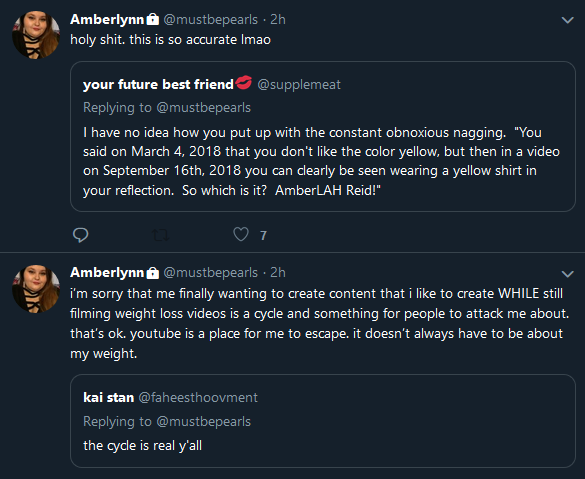Click @mustbepearls in second 'Replying to' line
Screen dimensions: 585x479
coord(204,422)
